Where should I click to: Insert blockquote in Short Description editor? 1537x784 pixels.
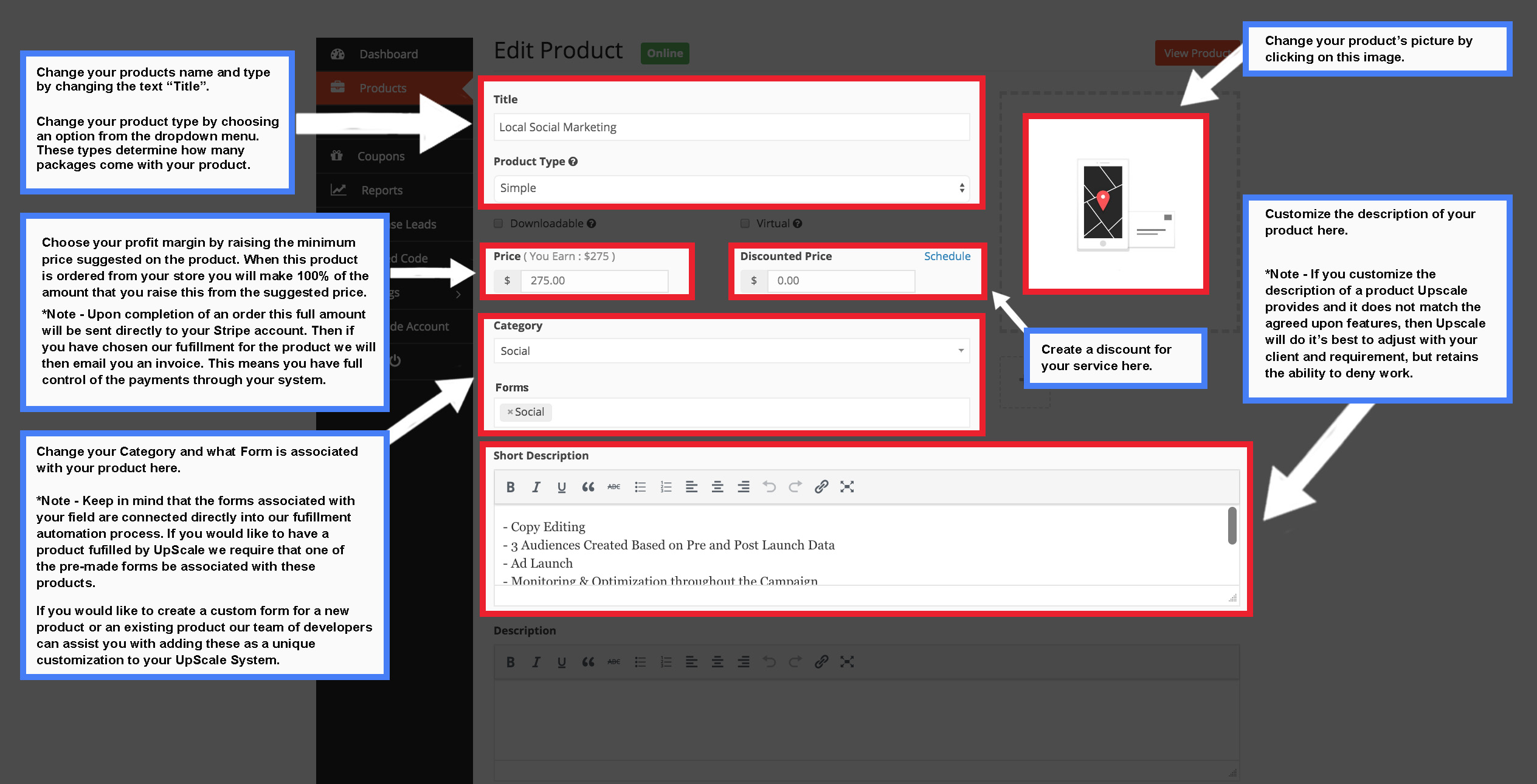pos(587,487)
